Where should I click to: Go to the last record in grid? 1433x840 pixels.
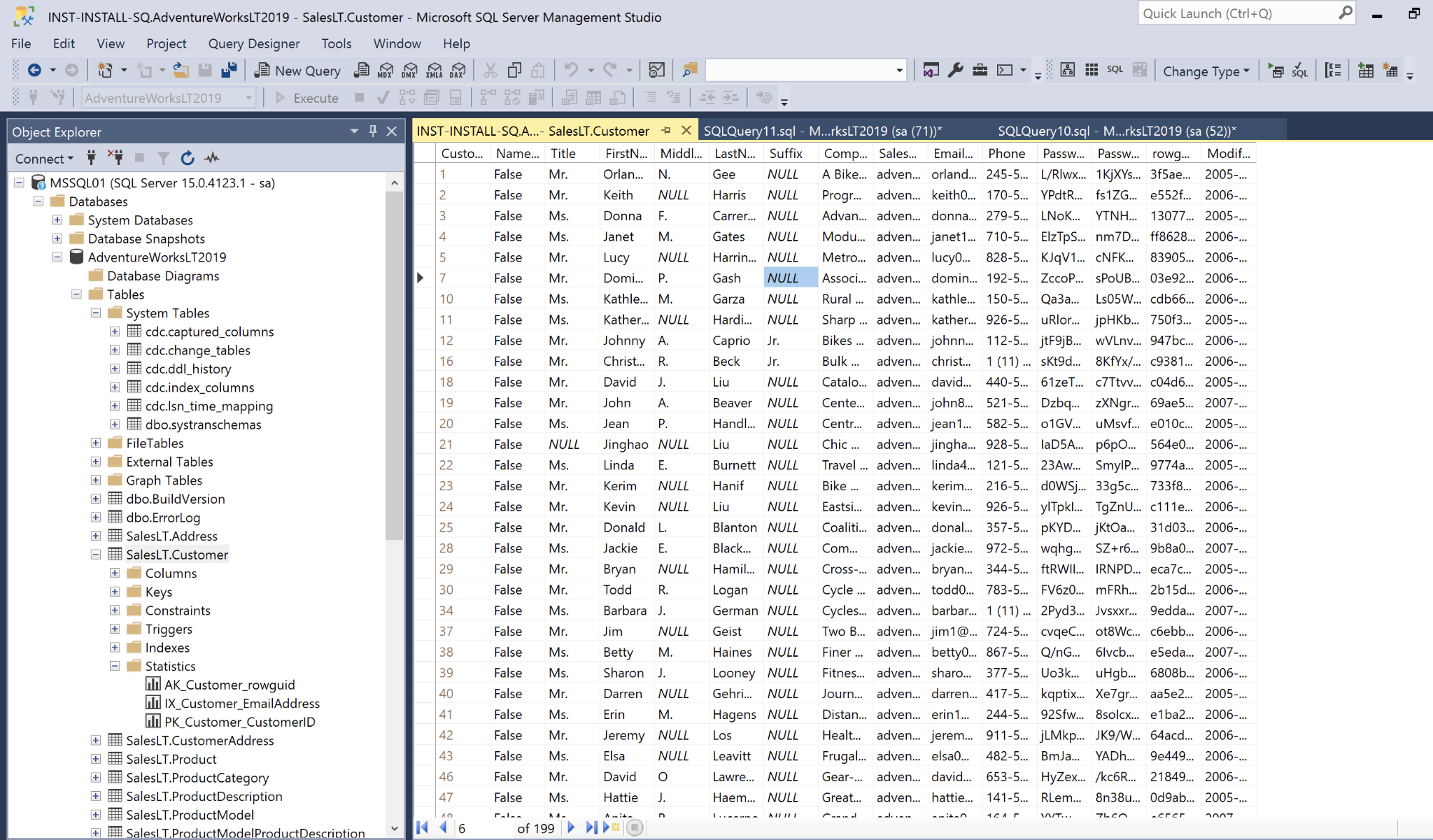(591, 827)
